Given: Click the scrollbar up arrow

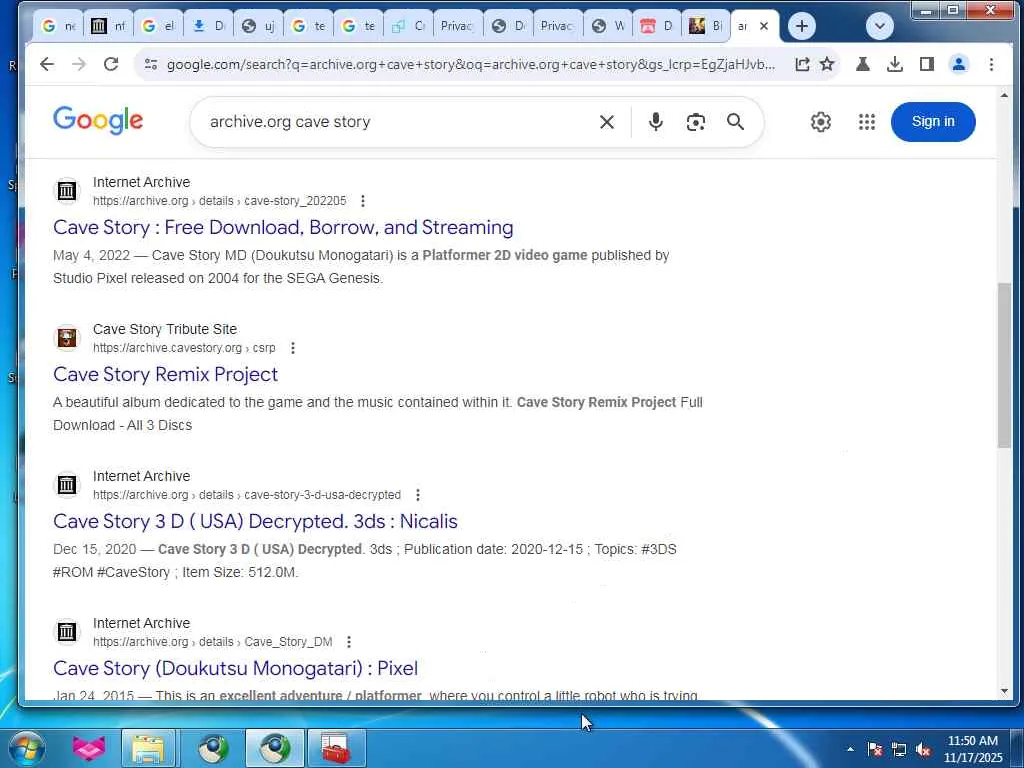Looking at the screenshot, I should (x=1004, y=96).
